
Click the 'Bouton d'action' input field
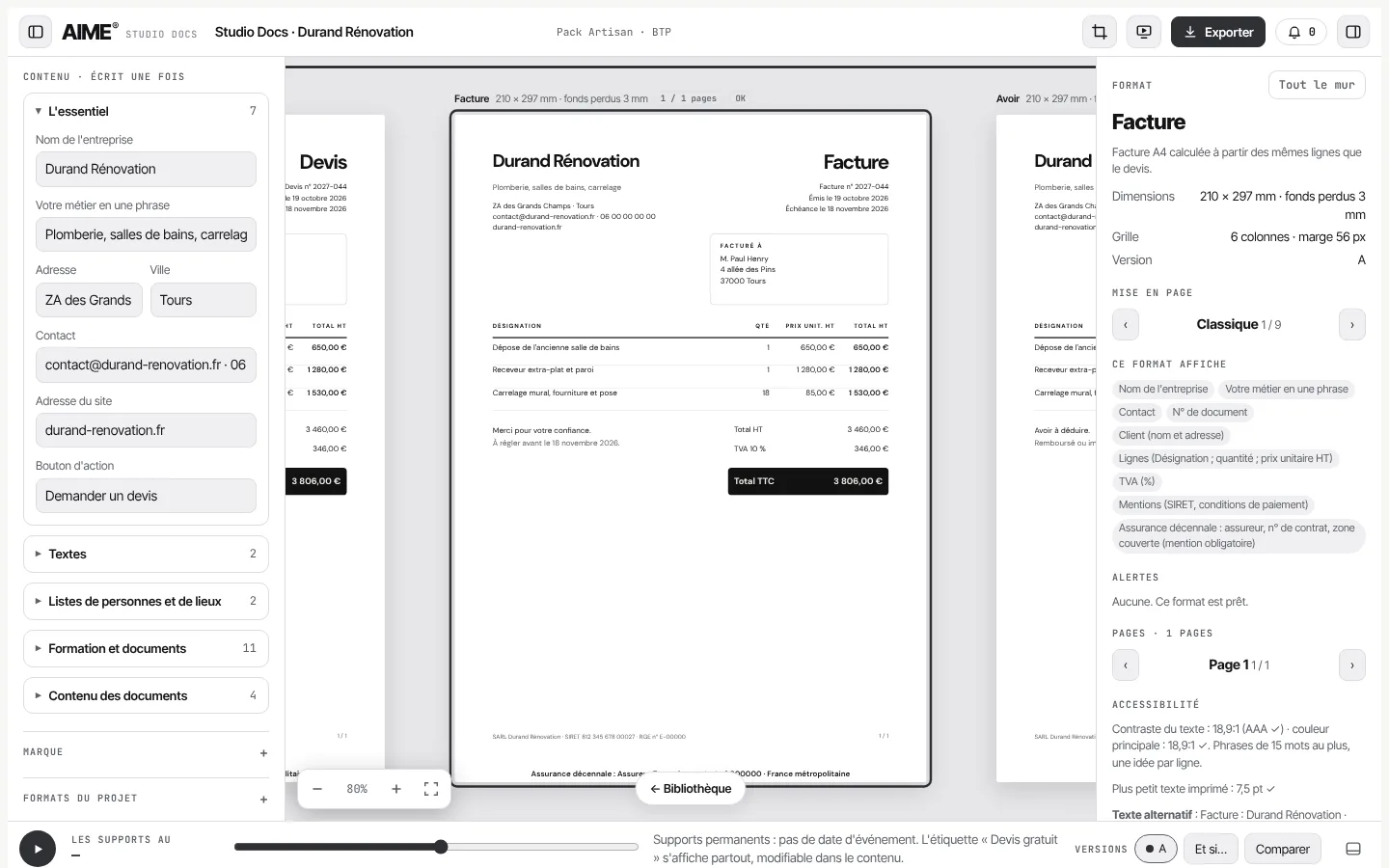(x=146, y=496)
